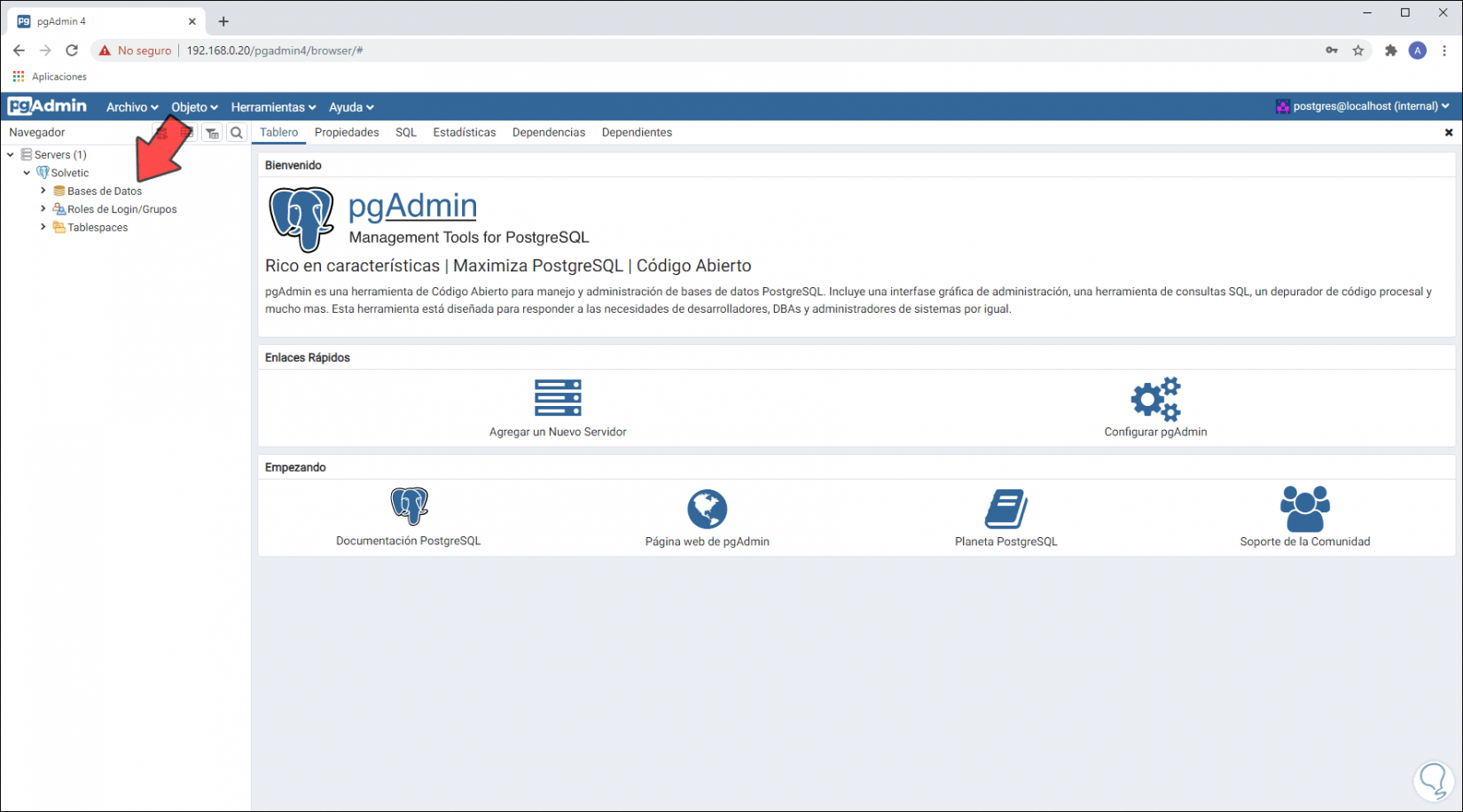Click the Configurar pgAdmin link
This screenshot has height=812, width=1463.
(x=1155, y=433)
